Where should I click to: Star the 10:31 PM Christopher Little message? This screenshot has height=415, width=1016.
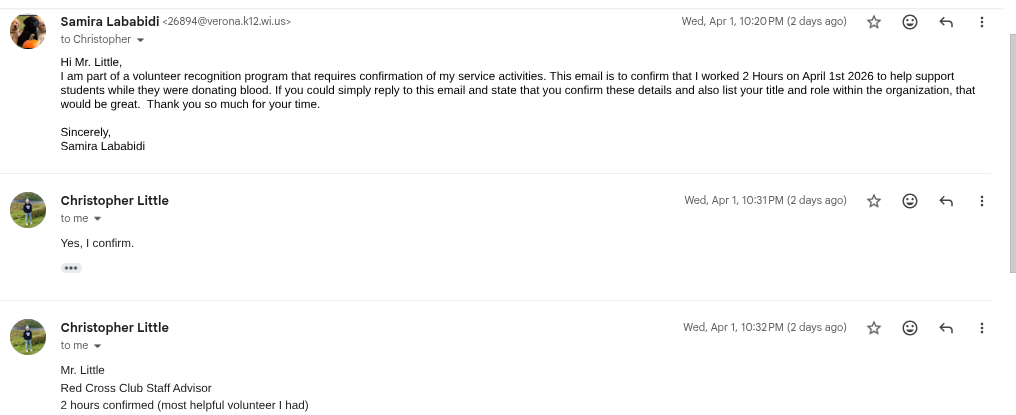(874, 201)
